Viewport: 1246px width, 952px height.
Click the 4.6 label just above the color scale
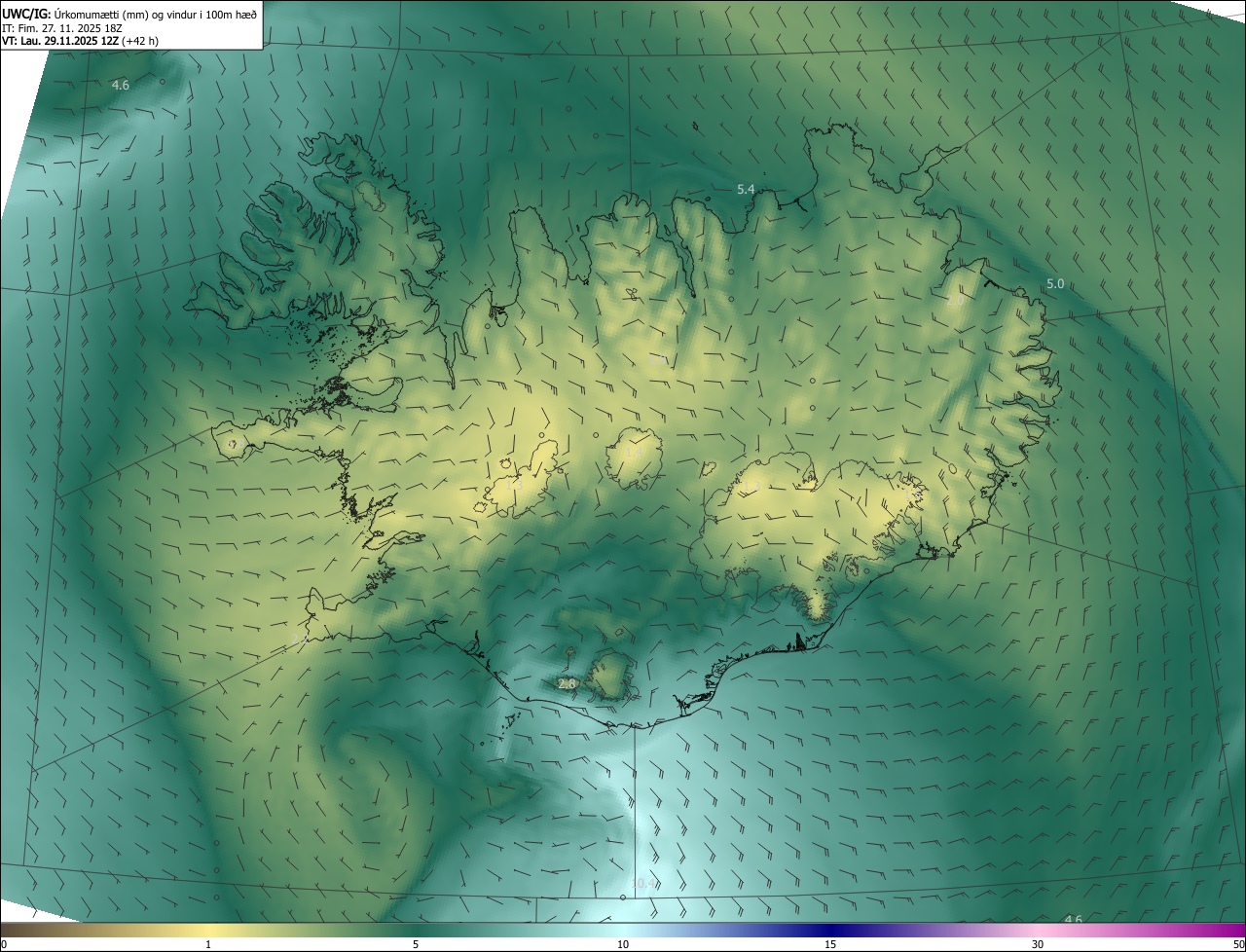pos(1073,919)
